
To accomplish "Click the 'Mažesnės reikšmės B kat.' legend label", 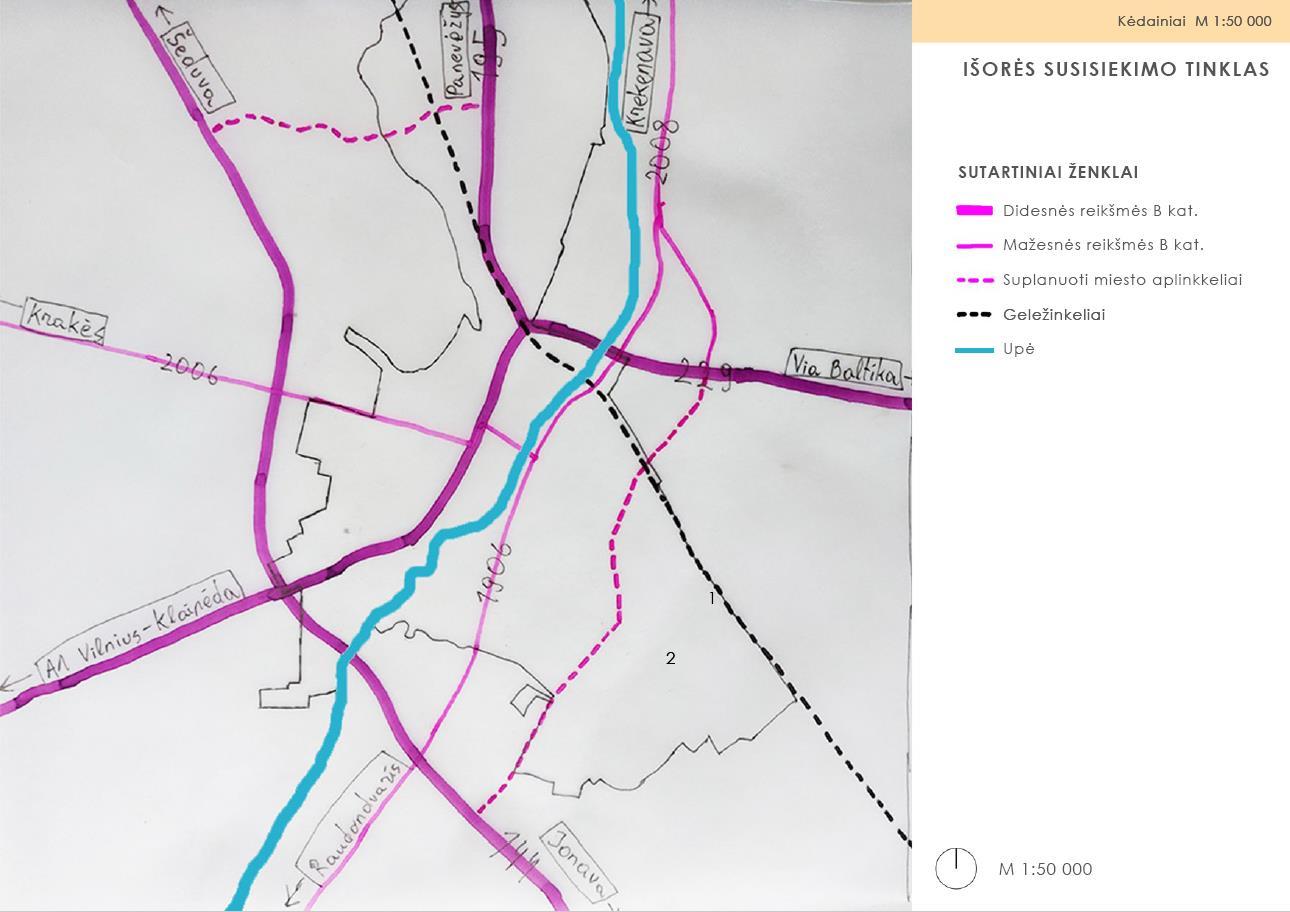I will point(1103,245).
